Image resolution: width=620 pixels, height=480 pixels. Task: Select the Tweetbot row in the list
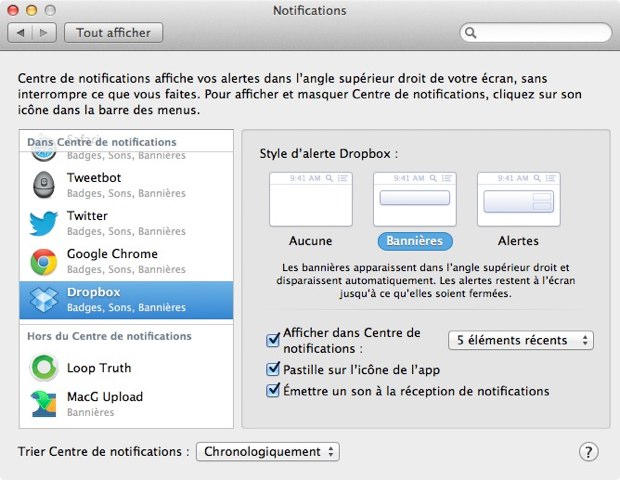[x=126, y=185]
